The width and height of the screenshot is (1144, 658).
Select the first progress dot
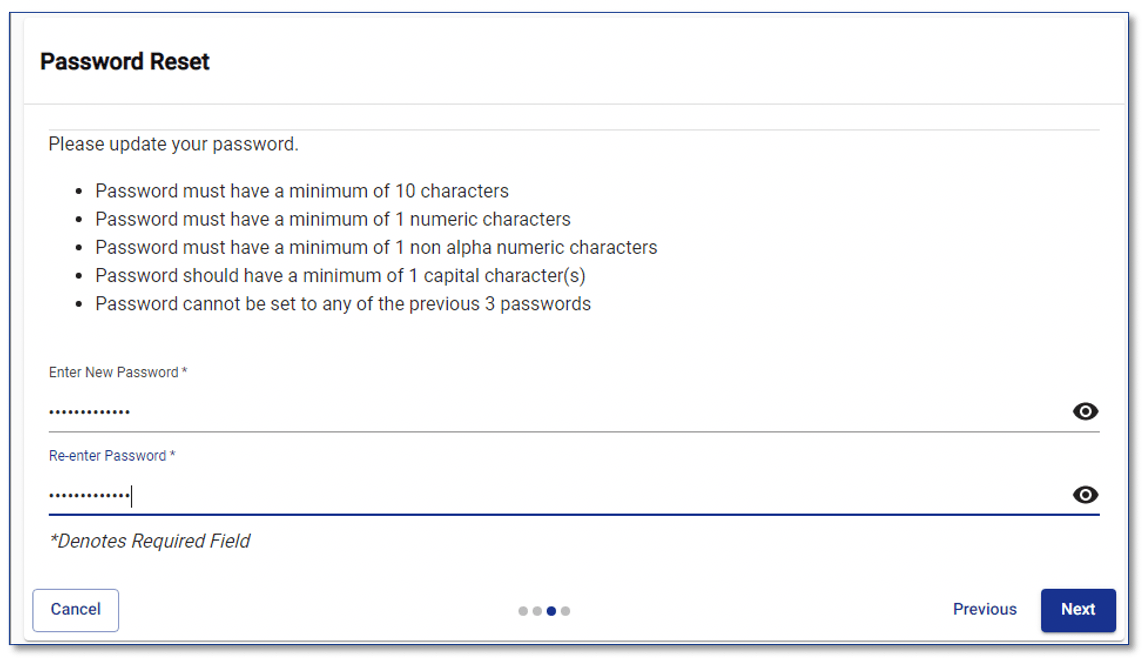tap(523, 610)
